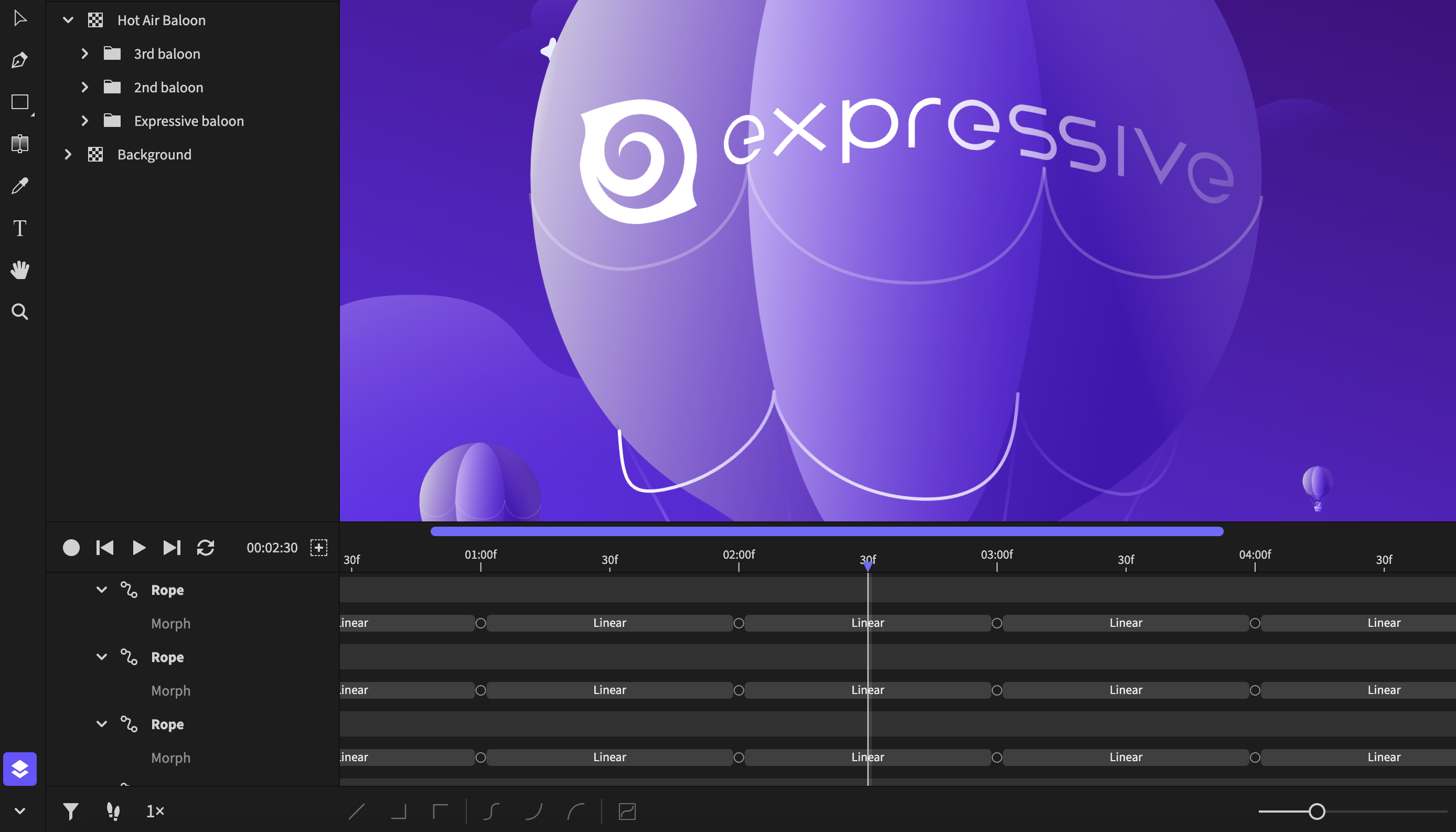Viewport: 1456px width, 832px height.
Task: Jump to the last frame
Action: coord(172,548)
